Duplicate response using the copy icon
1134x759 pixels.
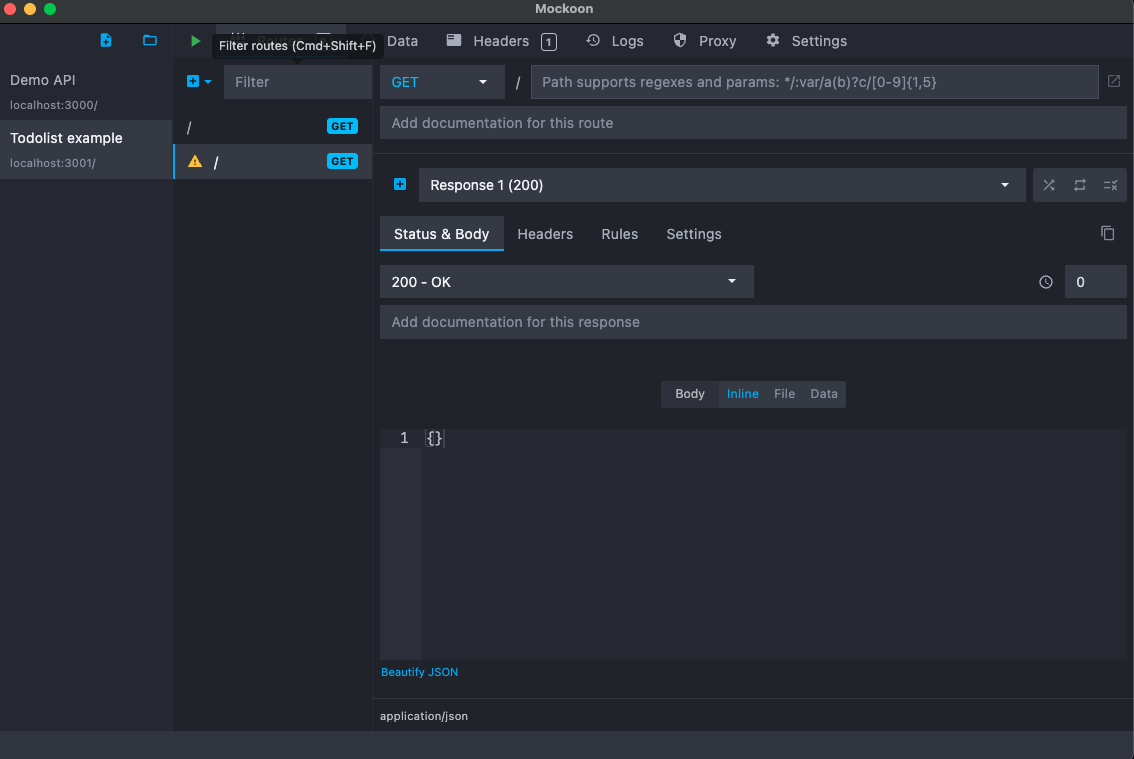pyautogui.click(x=1107, y=233)
